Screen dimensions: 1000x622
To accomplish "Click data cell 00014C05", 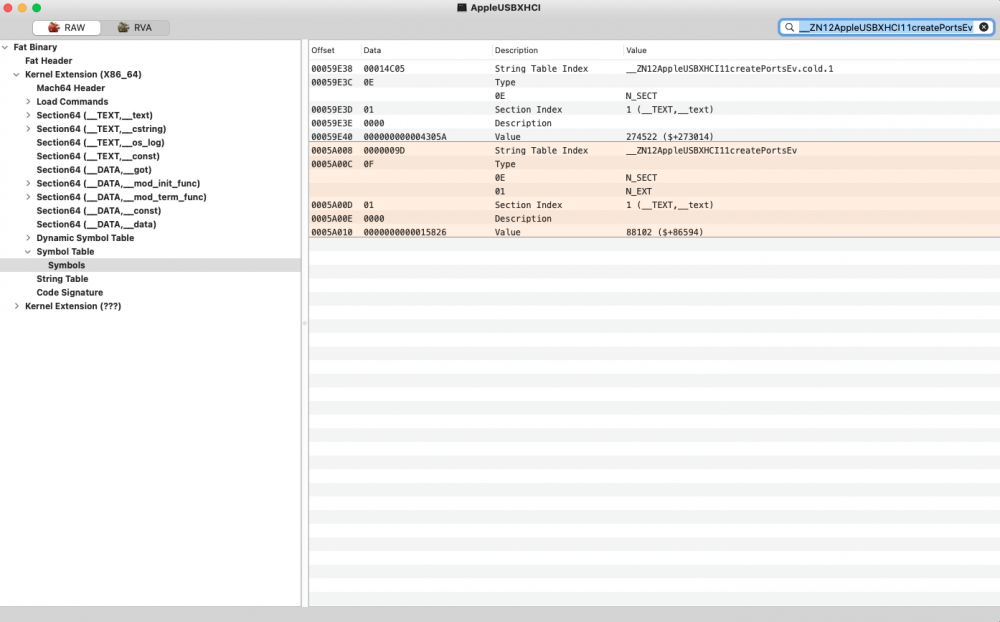I will pos(384,69).
